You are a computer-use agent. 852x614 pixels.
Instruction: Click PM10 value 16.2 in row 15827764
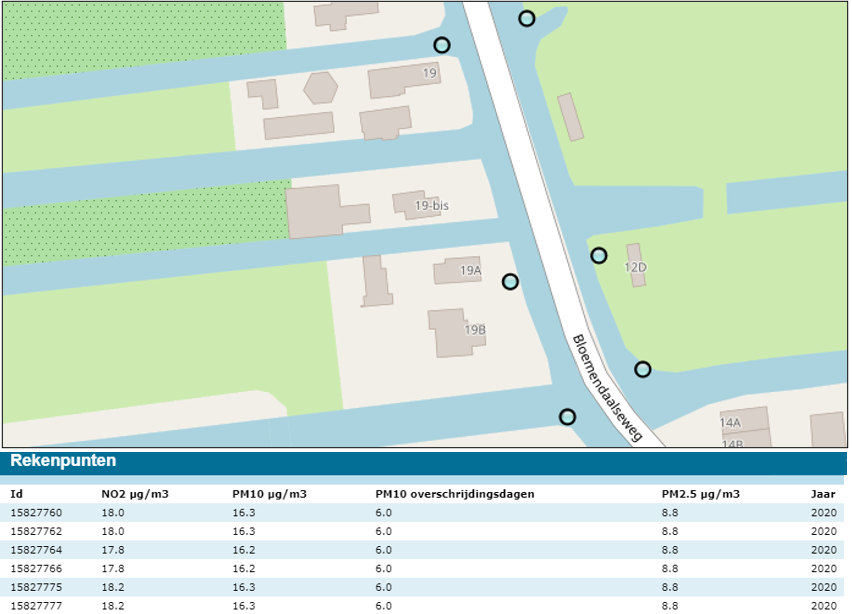click(243, 550)
